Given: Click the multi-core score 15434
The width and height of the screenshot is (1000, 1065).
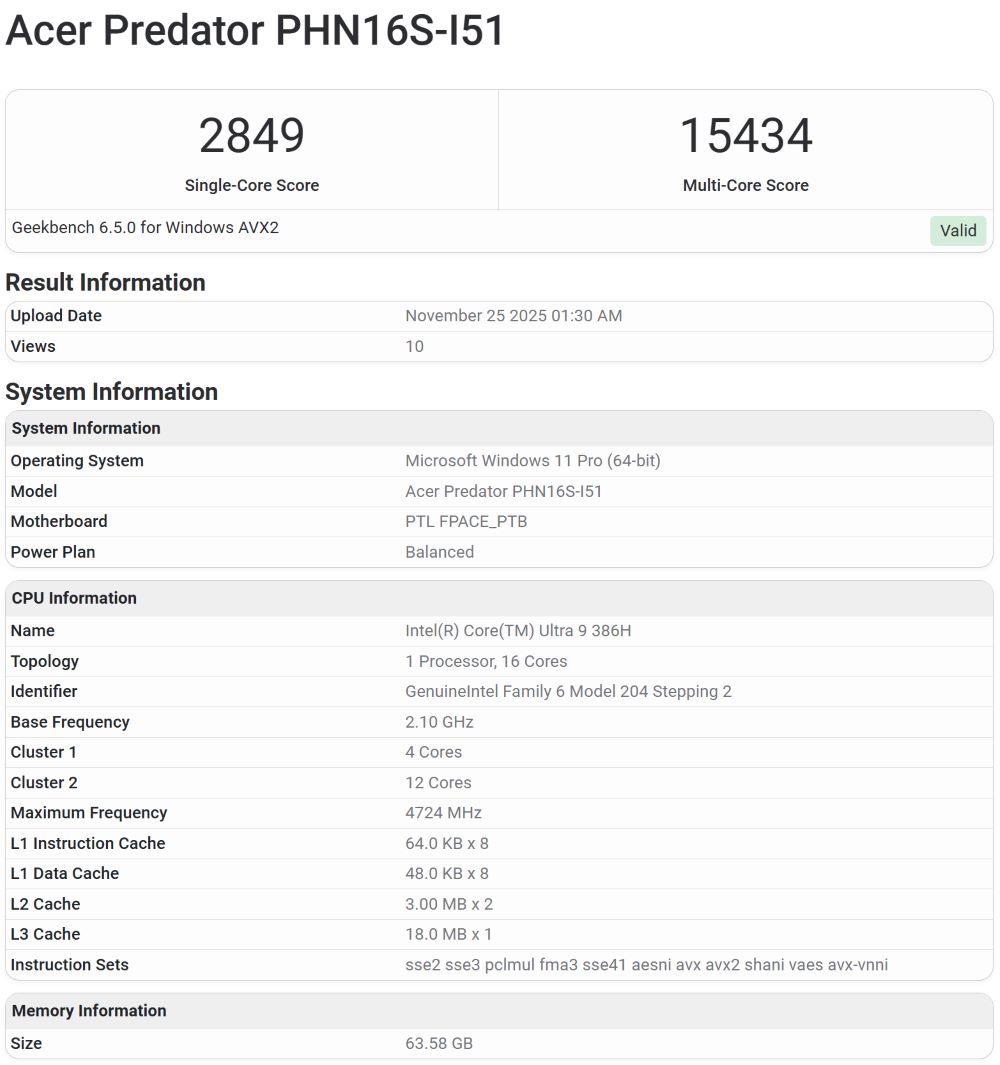Looking at the screenshot, I should tap(745, 136).
